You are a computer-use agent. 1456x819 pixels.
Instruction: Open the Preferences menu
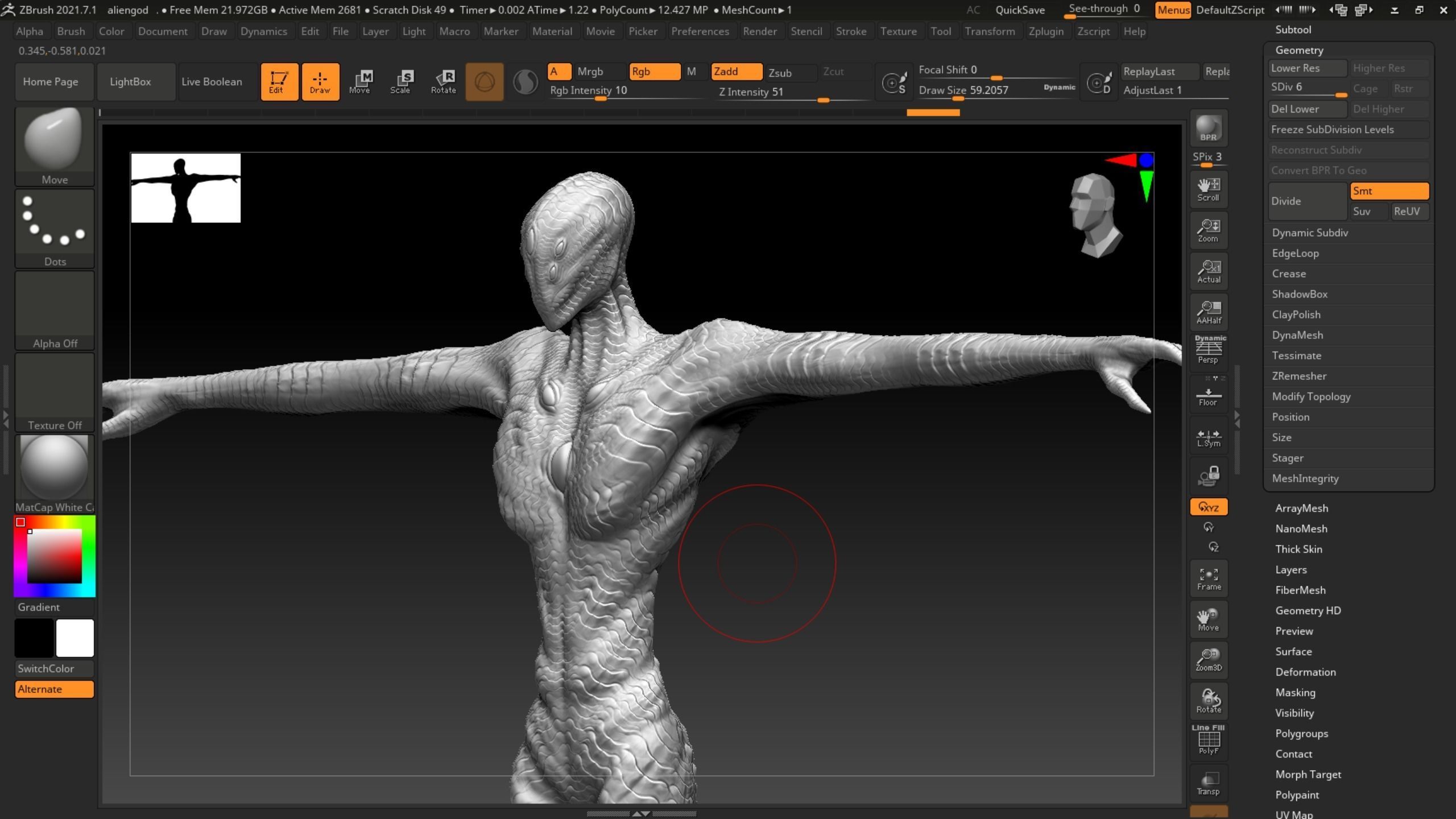click(x=700, y=31)
